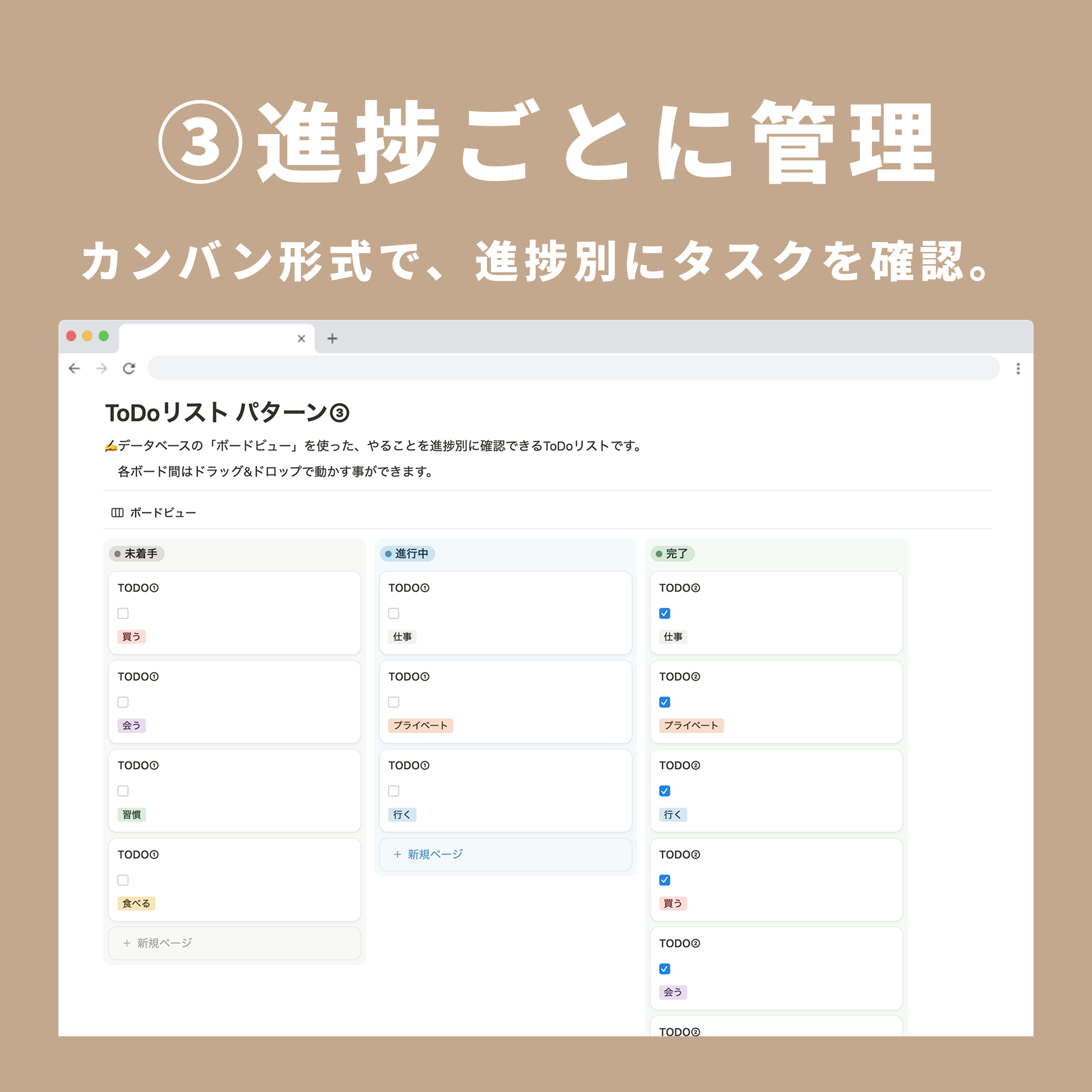Check the 買う task checkbox in 未着手
The image size is (1092, 1092).
pos(122,613)
